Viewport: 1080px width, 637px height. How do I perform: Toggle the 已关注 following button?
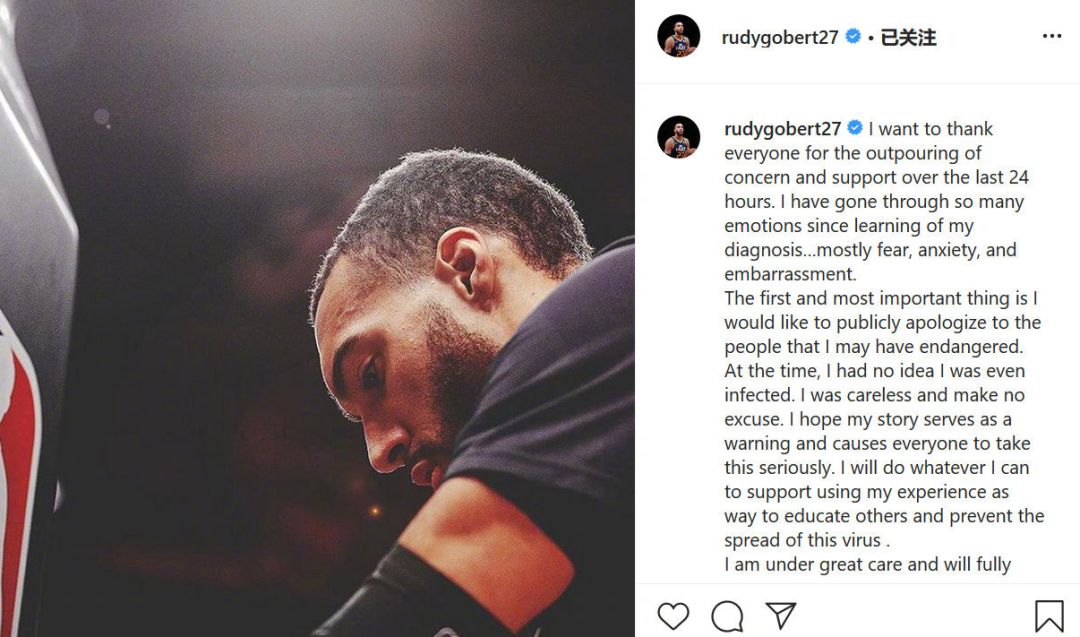[908, 37]
